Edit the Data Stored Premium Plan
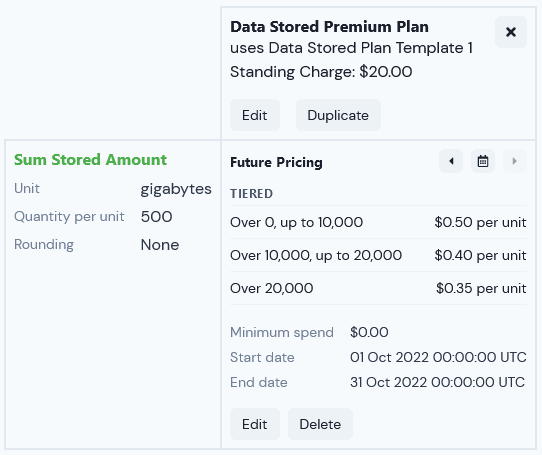 (255, 115)
